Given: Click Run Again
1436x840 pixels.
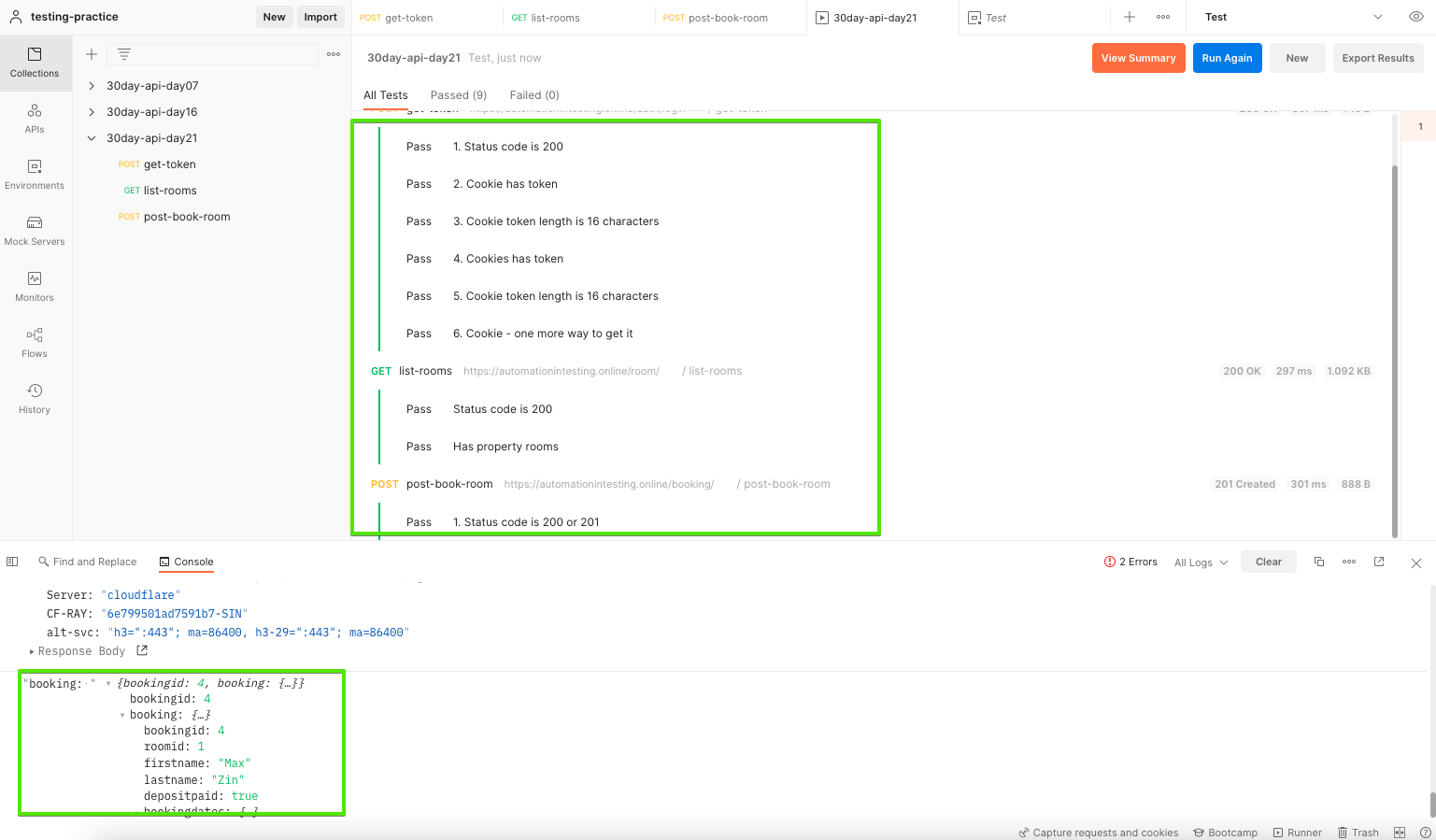Looking at the screenshot, I should point(1228,58).
